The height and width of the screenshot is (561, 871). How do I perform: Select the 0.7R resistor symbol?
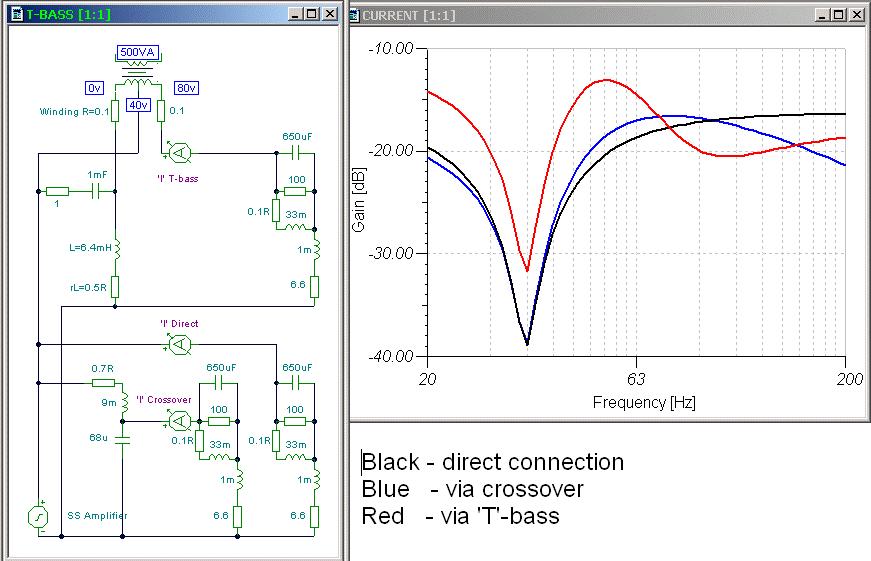(103, 383)
